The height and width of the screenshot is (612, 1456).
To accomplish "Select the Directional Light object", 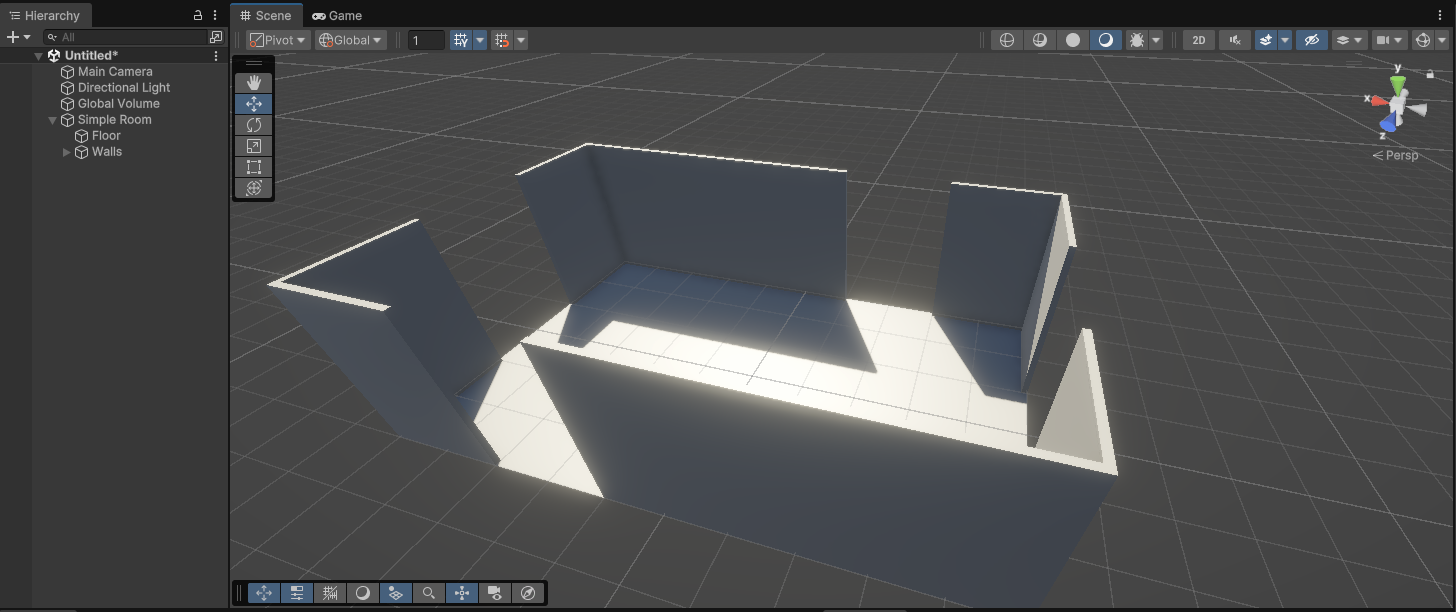I will point(122,87).
